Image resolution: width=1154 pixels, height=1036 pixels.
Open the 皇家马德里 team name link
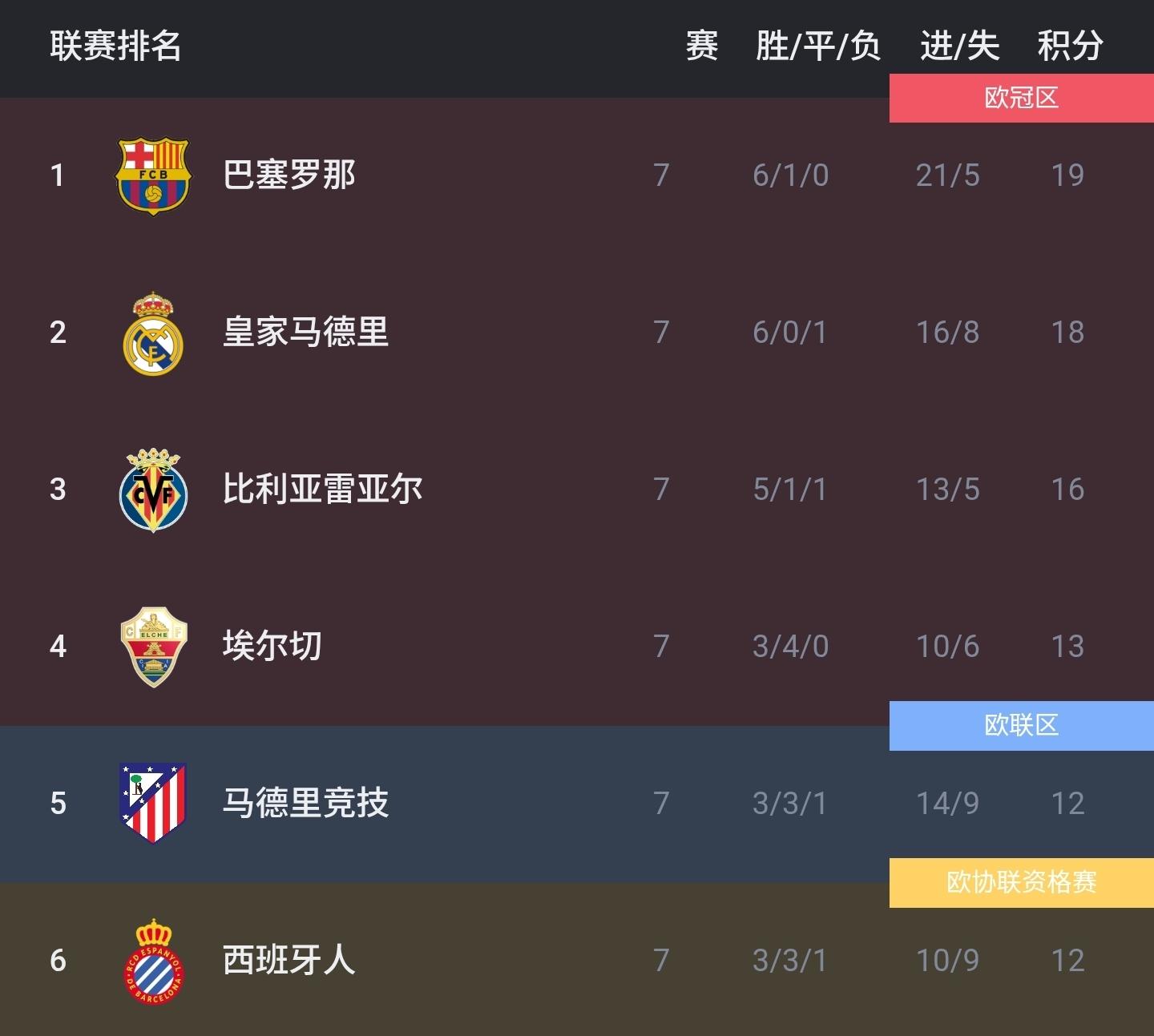click(305, 332)
